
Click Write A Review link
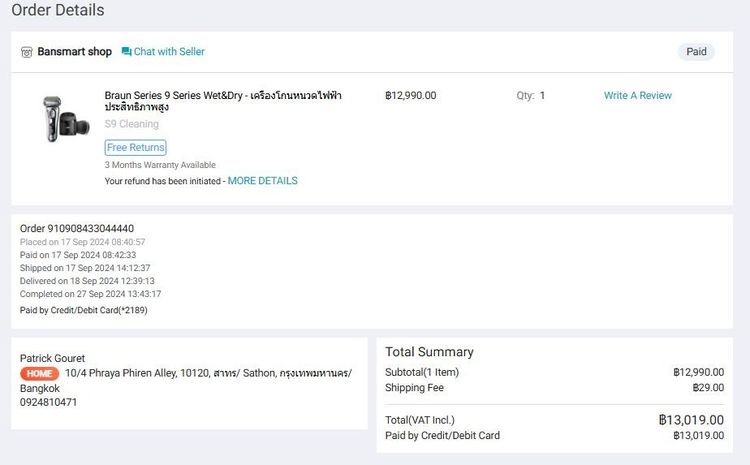(x=638, y=96)
